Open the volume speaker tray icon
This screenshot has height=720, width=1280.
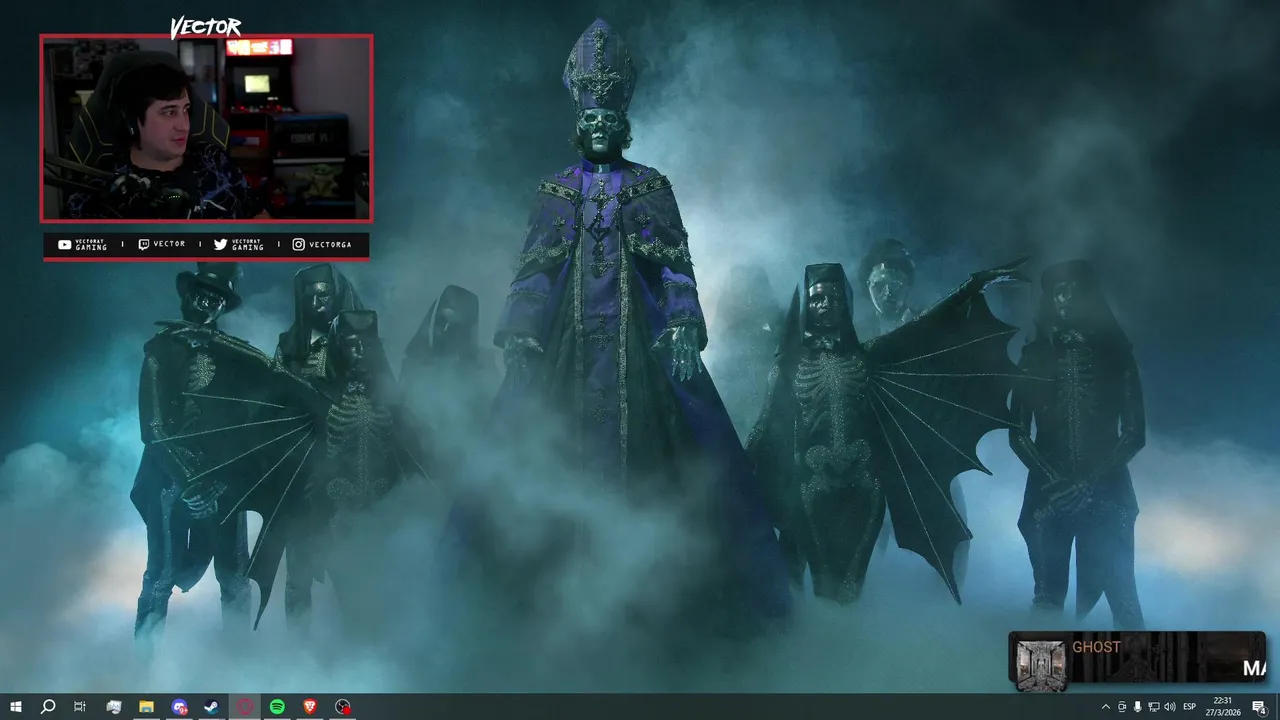click(1169, 707)
